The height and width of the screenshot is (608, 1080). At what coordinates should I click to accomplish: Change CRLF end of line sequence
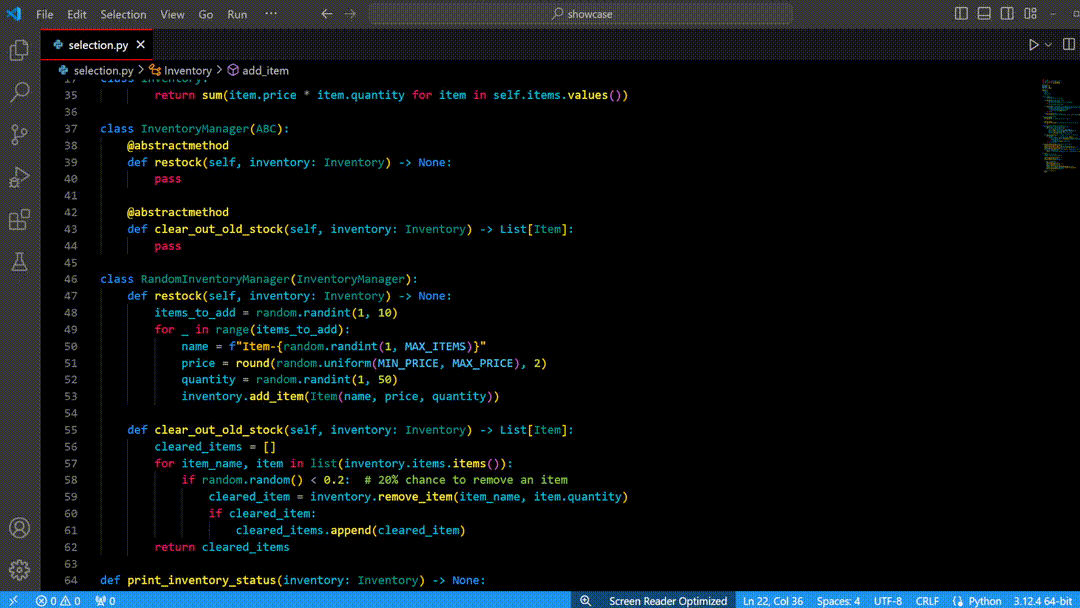(927, 600)
